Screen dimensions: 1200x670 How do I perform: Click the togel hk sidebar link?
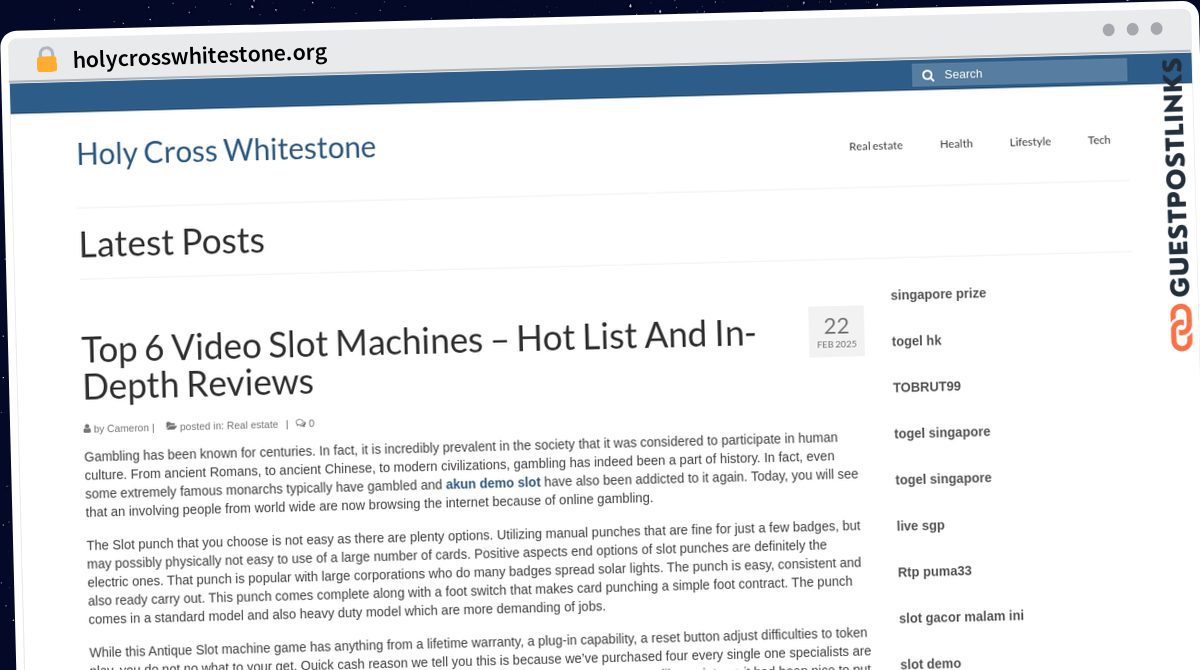tap(916, 341)
